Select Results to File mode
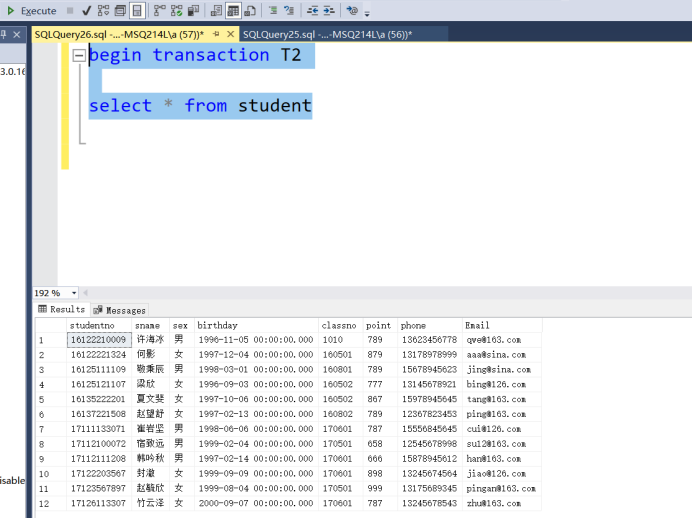 click(250, 11)
